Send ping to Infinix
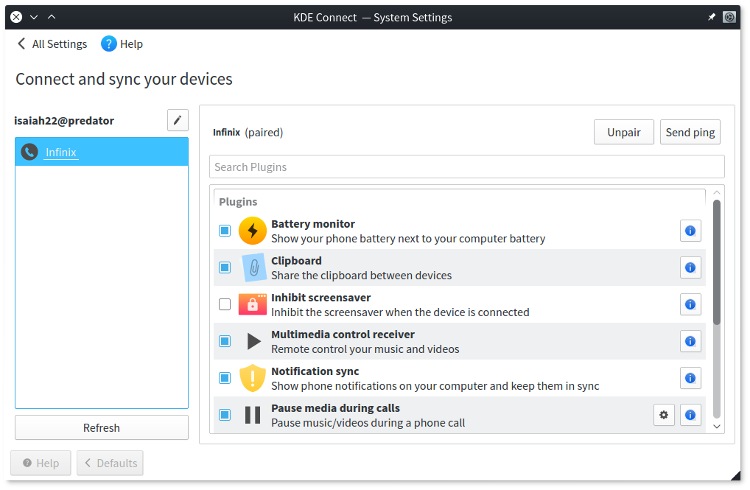The image size is (750, 490). click(690, 132)
